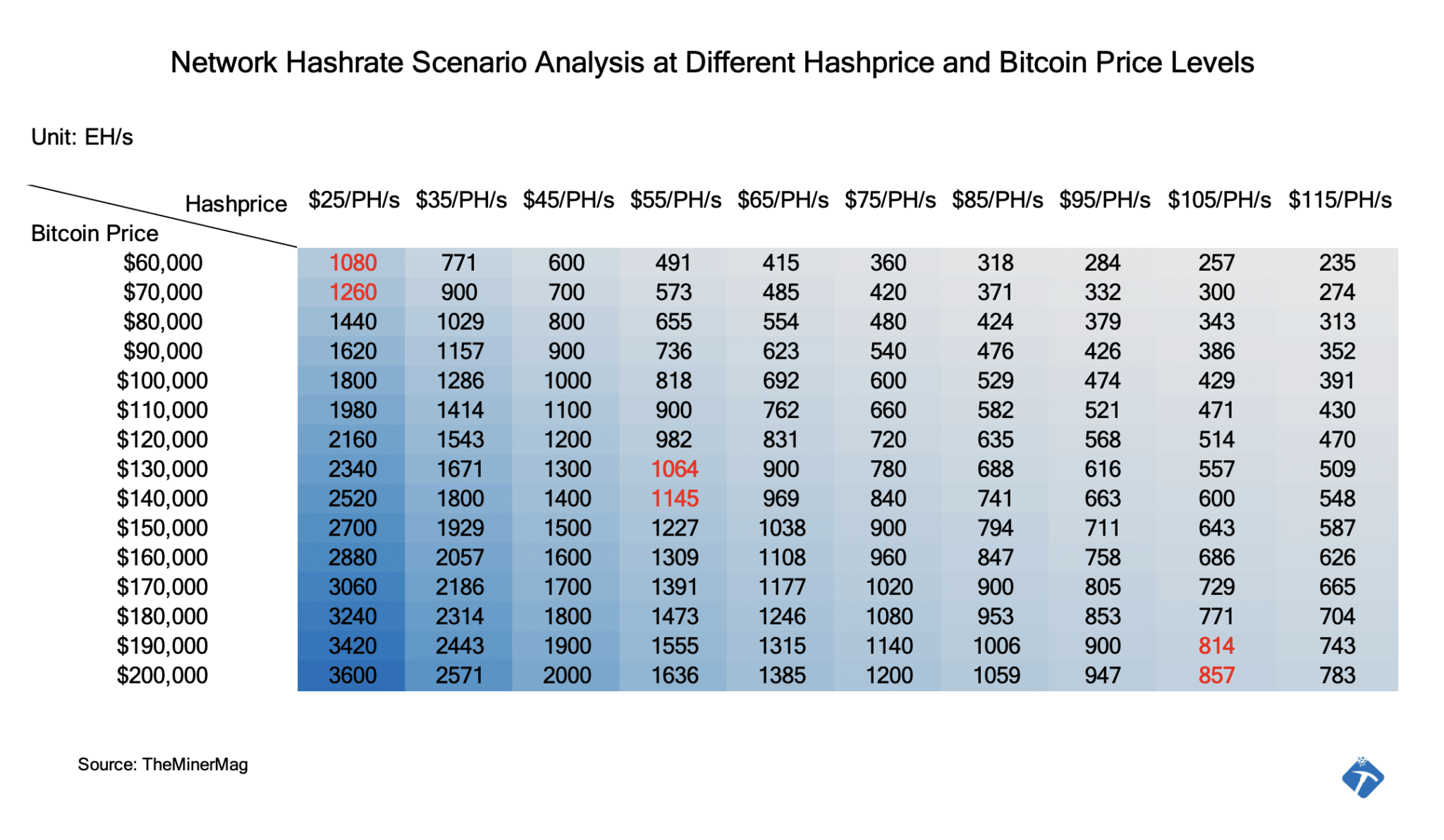
Task: Click the 2000 cell
Action: (567, 675)
